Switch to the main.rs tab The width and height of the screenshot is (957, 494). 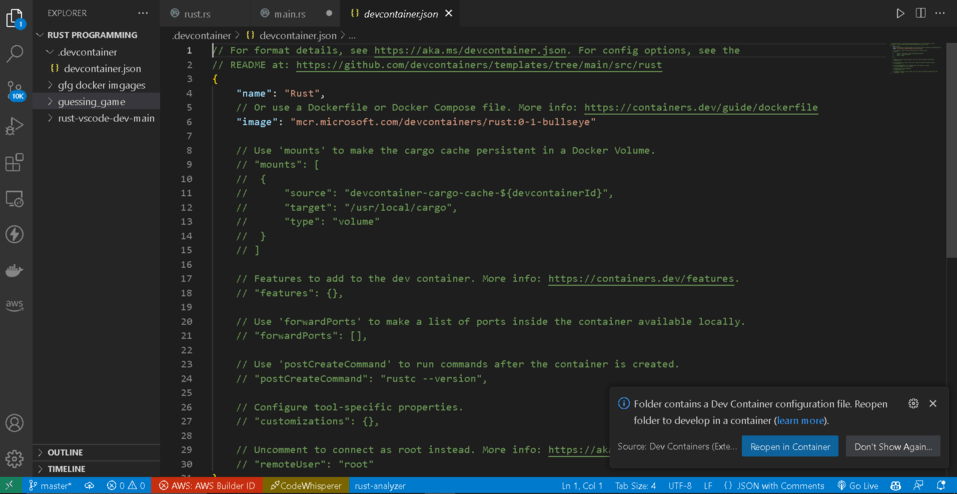click(289, 14)
